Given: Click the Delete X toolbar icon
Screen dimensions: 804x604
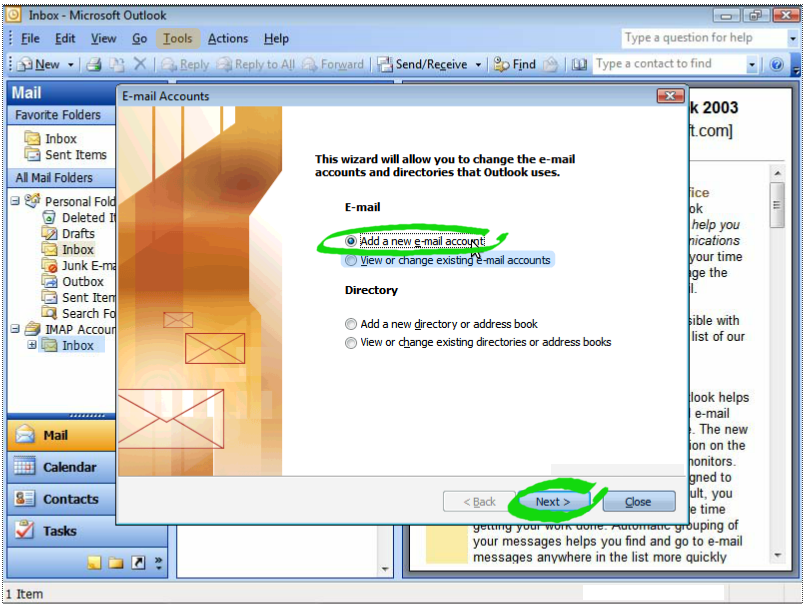Looking at the screenshot, I should (139, 64).
